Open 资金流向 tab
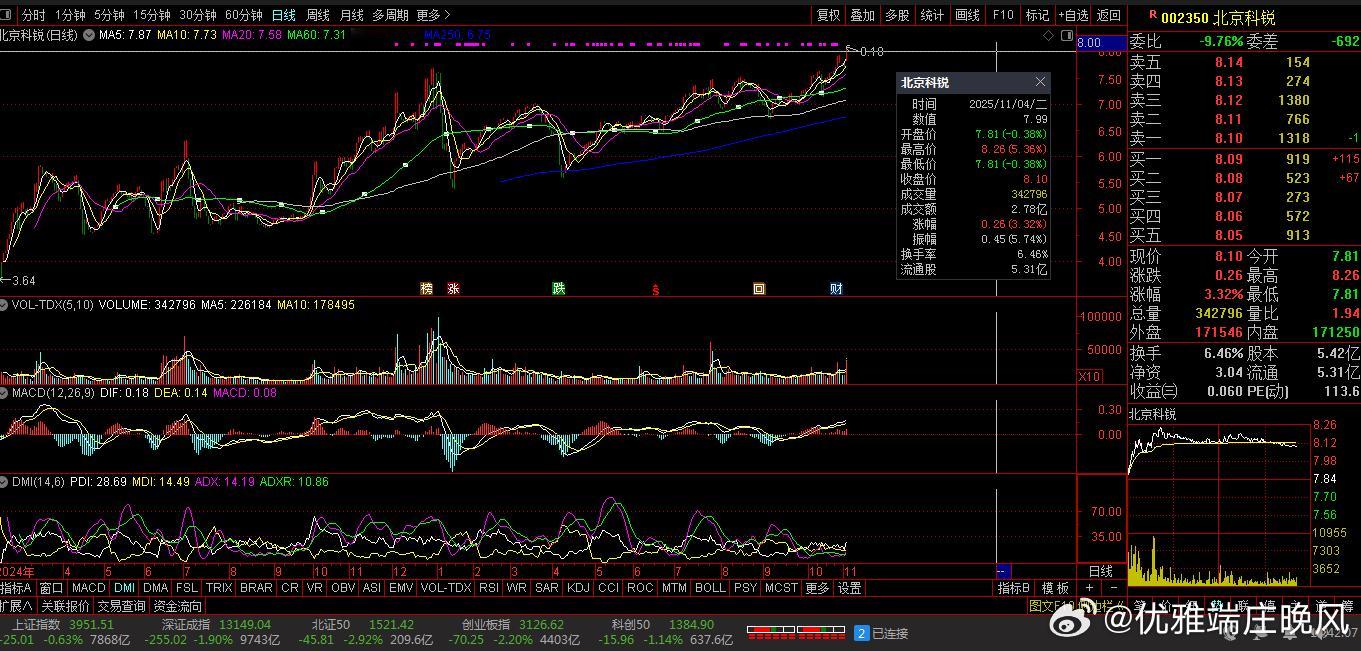The height and width of the screenshot is (651, 1361). 177,606
